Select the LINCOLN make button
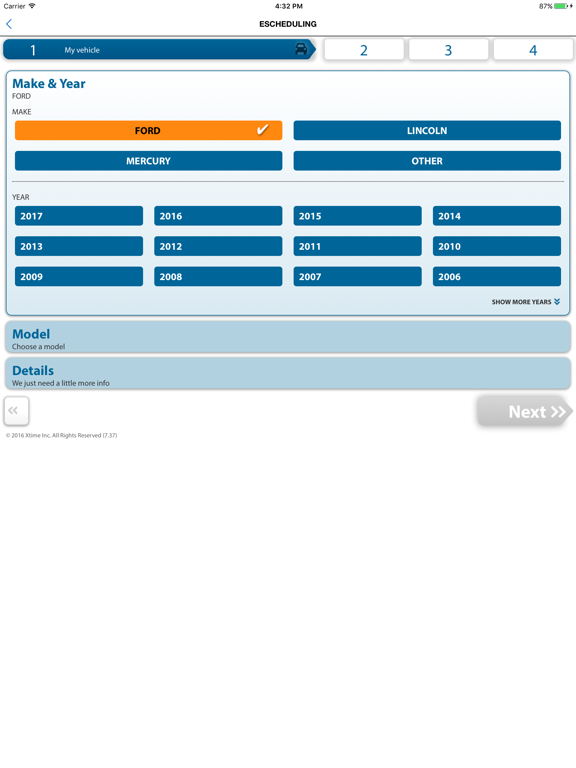Screen dimensions: 576x768 (x=427, y=130)
